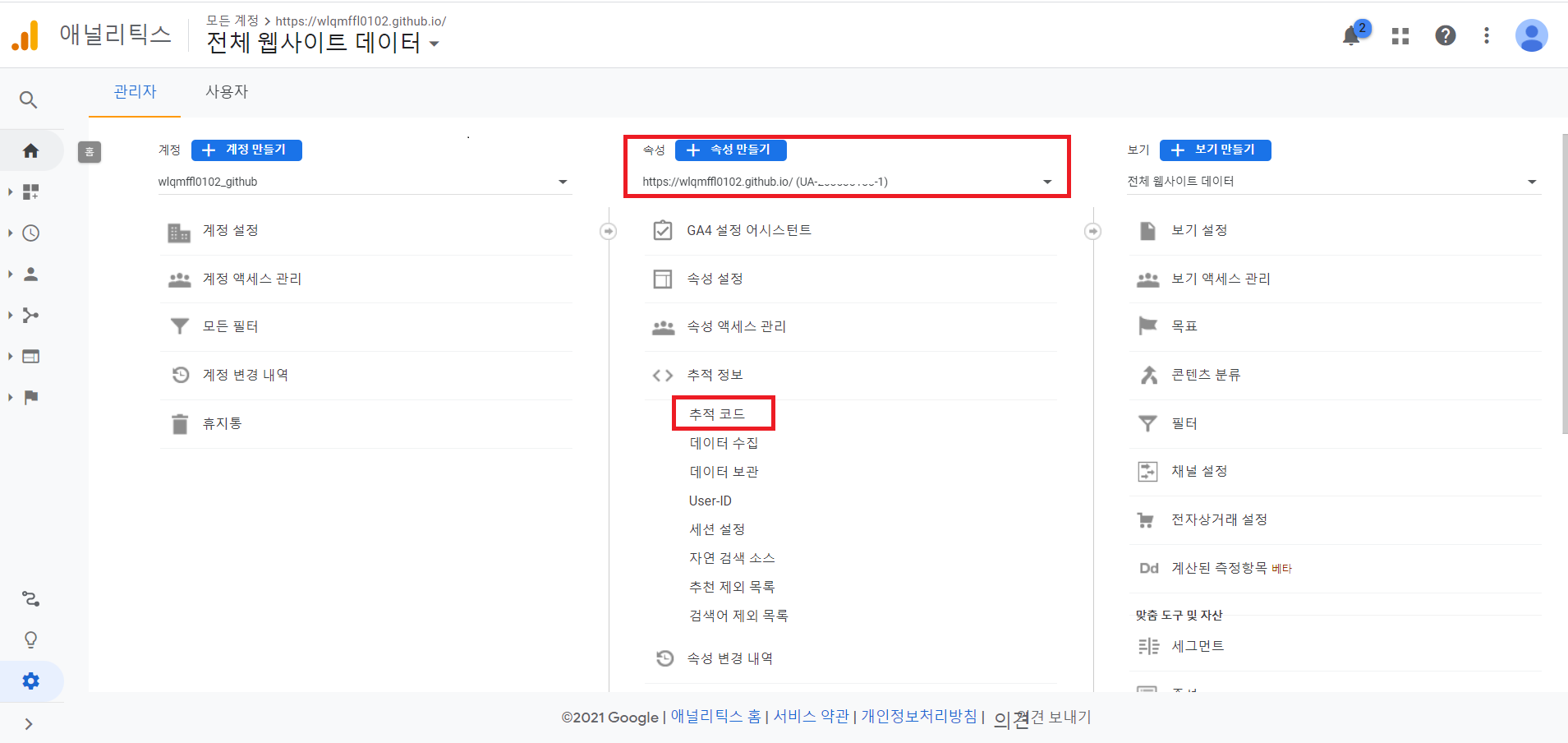Go to Home in left sidebar
Viewport: 1568px width, 743px height.
coord(31,150)
